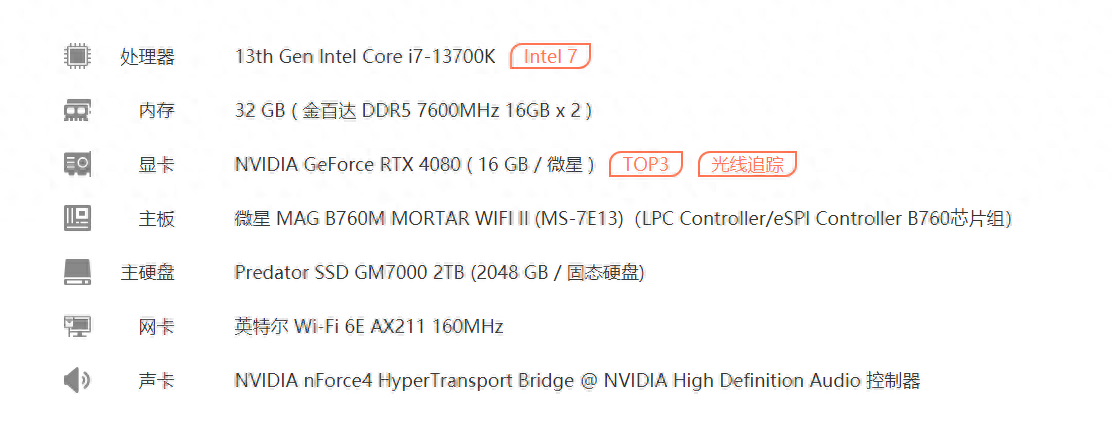Click the memory module icon

(77, 110)
